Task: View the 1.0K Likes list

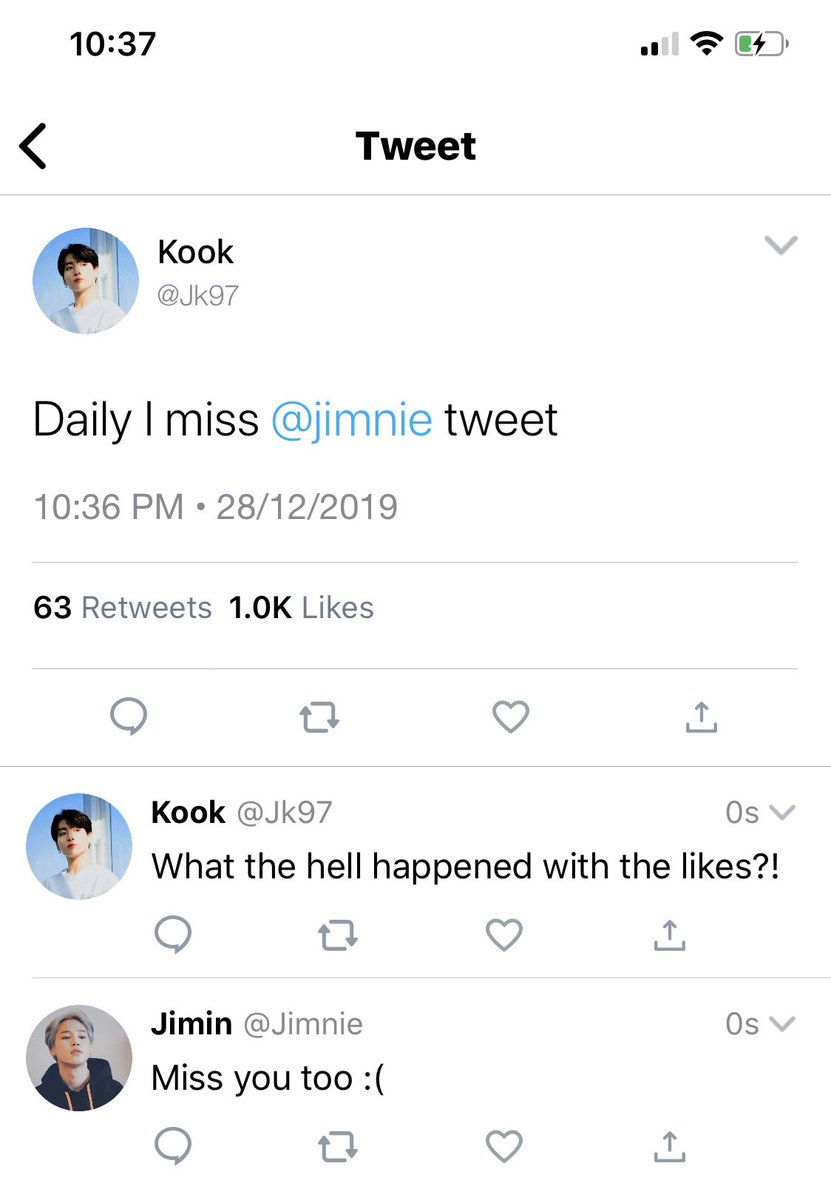Action: point(301,608)
